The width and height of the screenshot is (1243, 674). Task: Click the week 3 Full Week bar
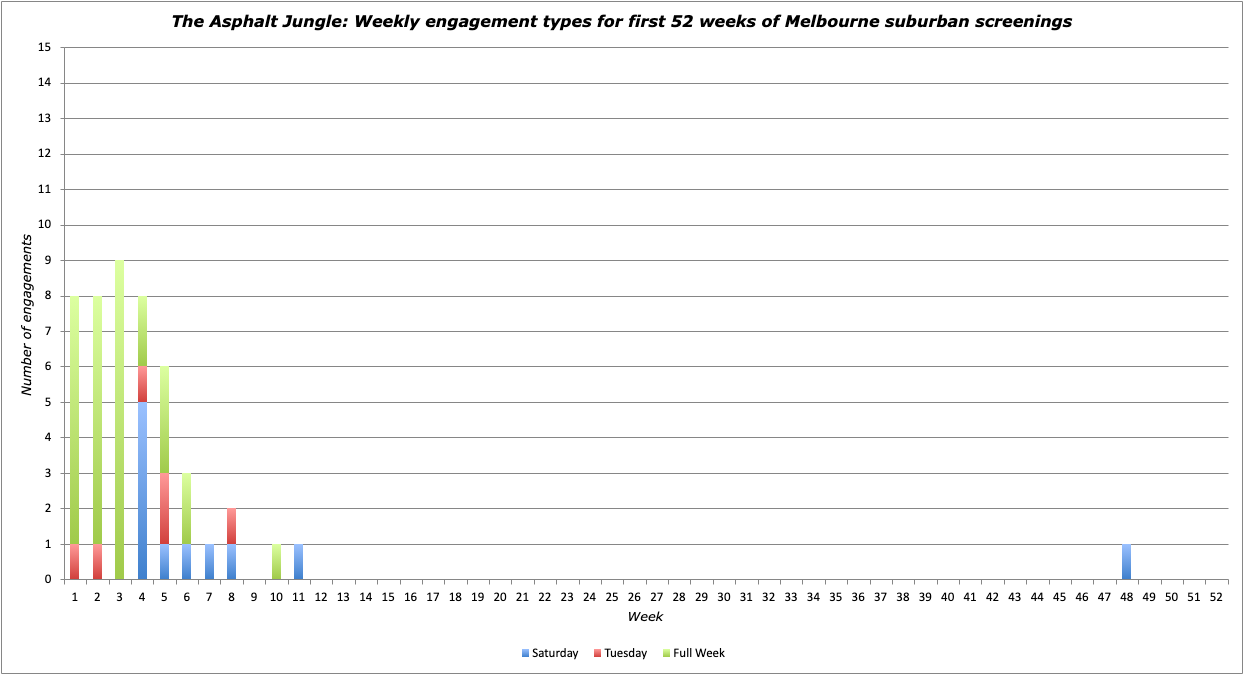point(119,420)
